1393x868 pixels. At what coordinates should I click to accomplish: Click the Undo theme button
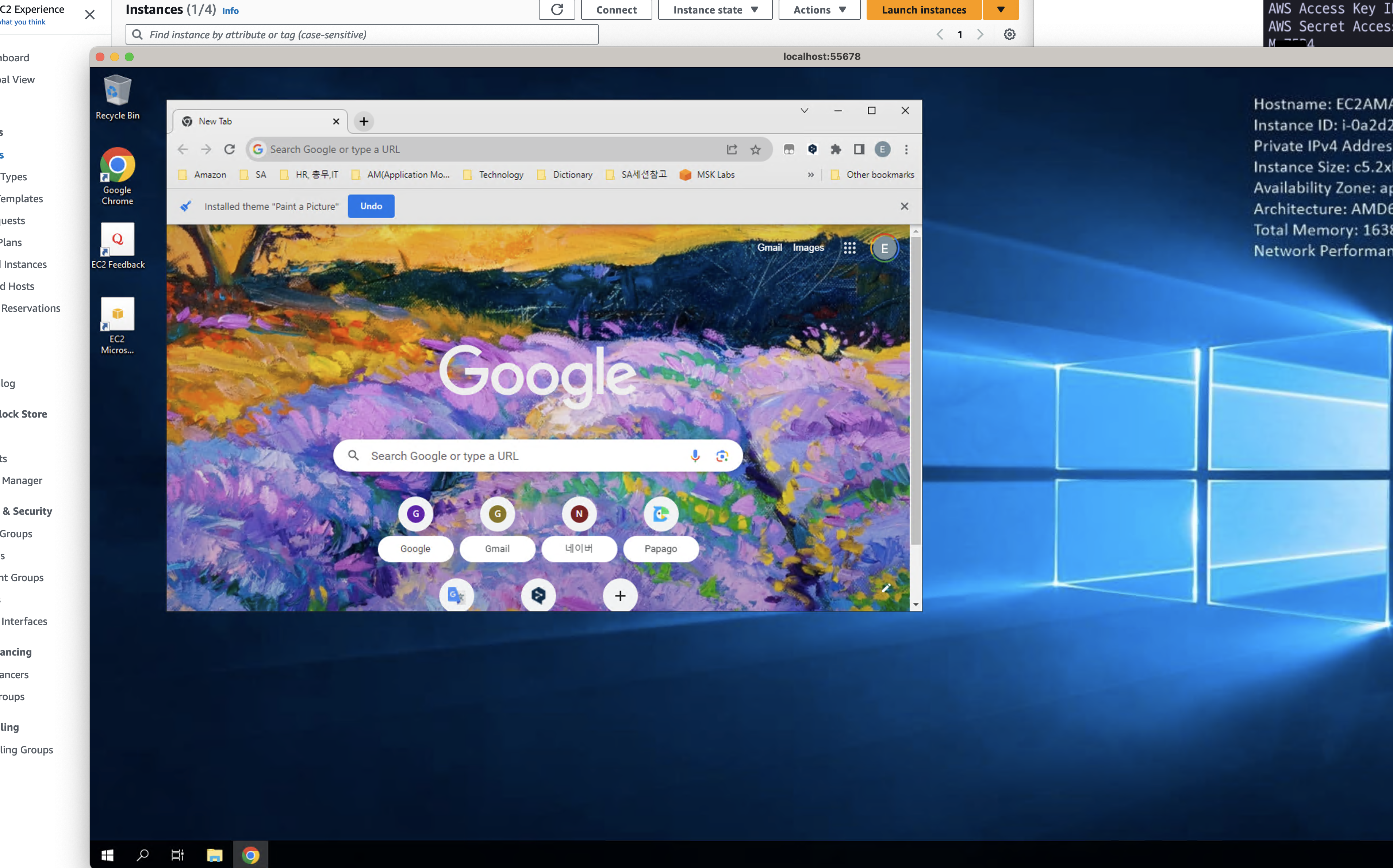coord(371,206)
